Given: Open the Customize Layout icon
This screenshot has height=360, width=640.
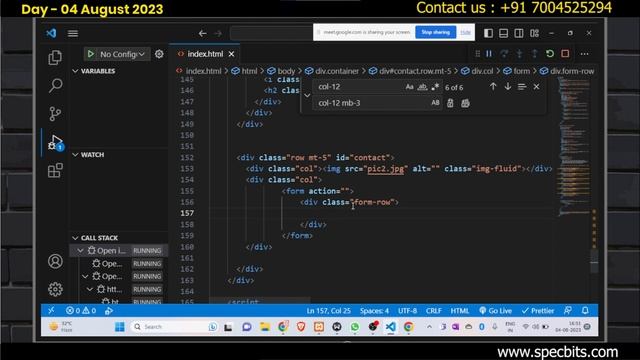Looking at the screenshot, I should click(534, 33).
